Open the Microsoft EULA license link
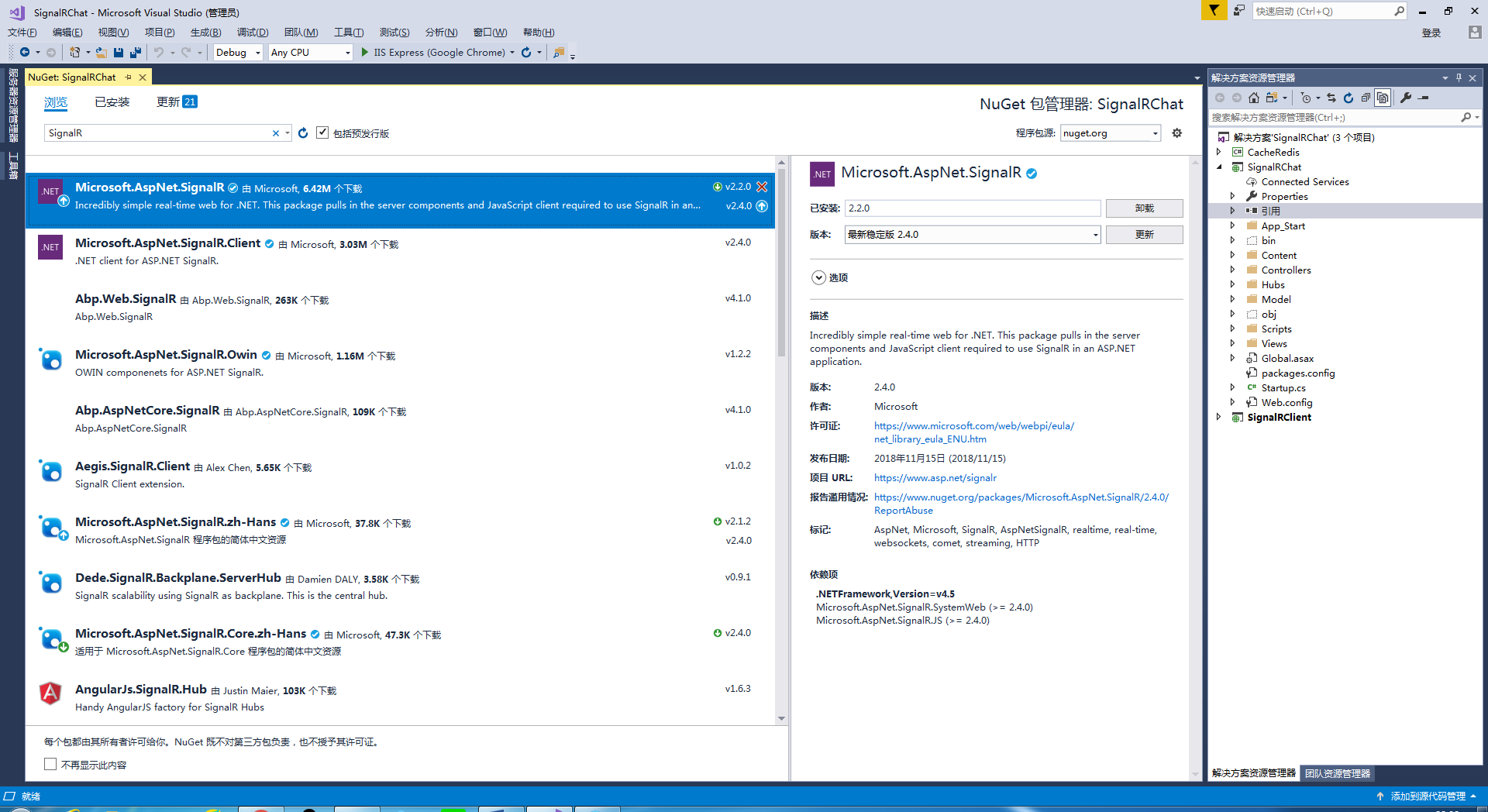1488x812 pixels. pyautogui.click(x=974, y=432)
